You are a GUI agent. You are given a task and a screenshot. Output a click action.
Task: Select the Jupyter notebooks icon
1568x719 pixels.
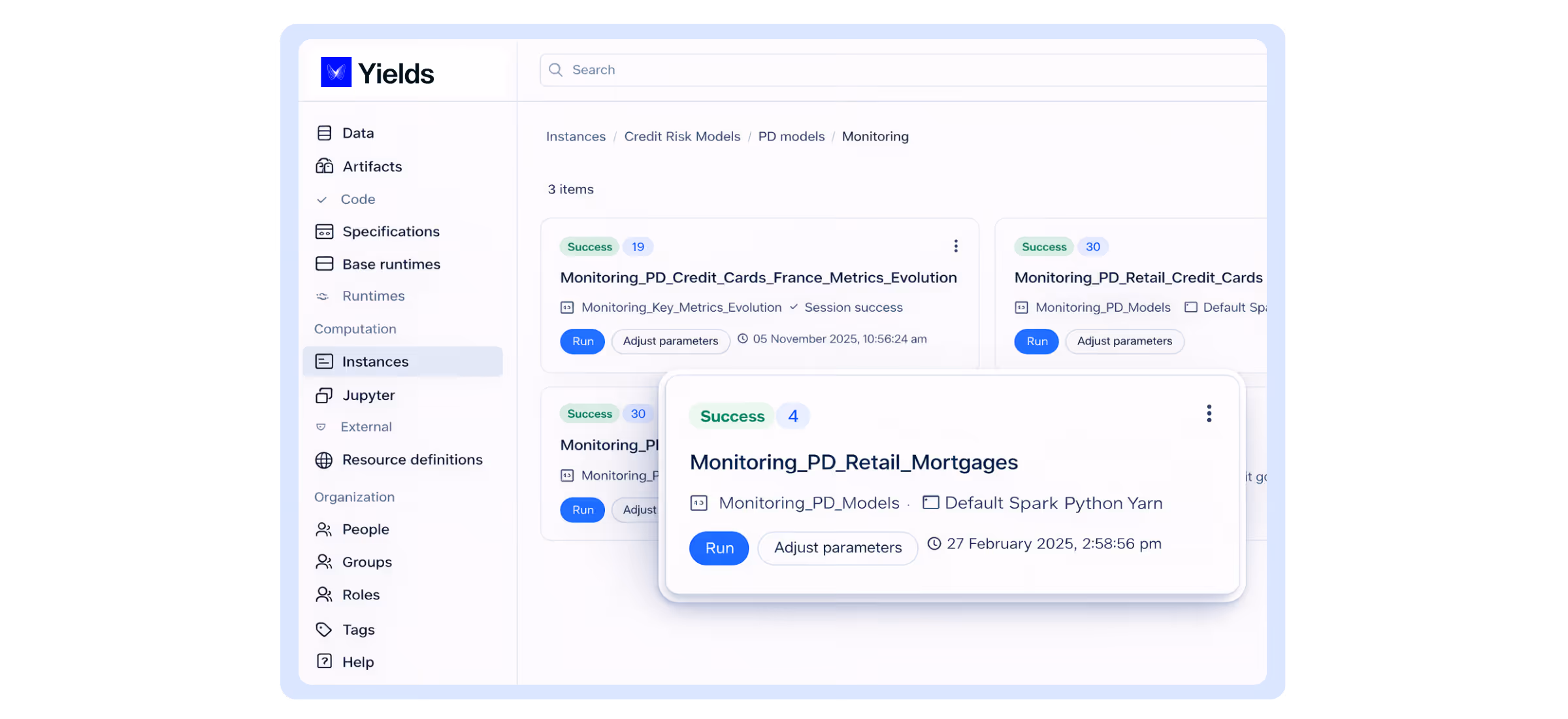pyautogui.click(x=325, y=395)
